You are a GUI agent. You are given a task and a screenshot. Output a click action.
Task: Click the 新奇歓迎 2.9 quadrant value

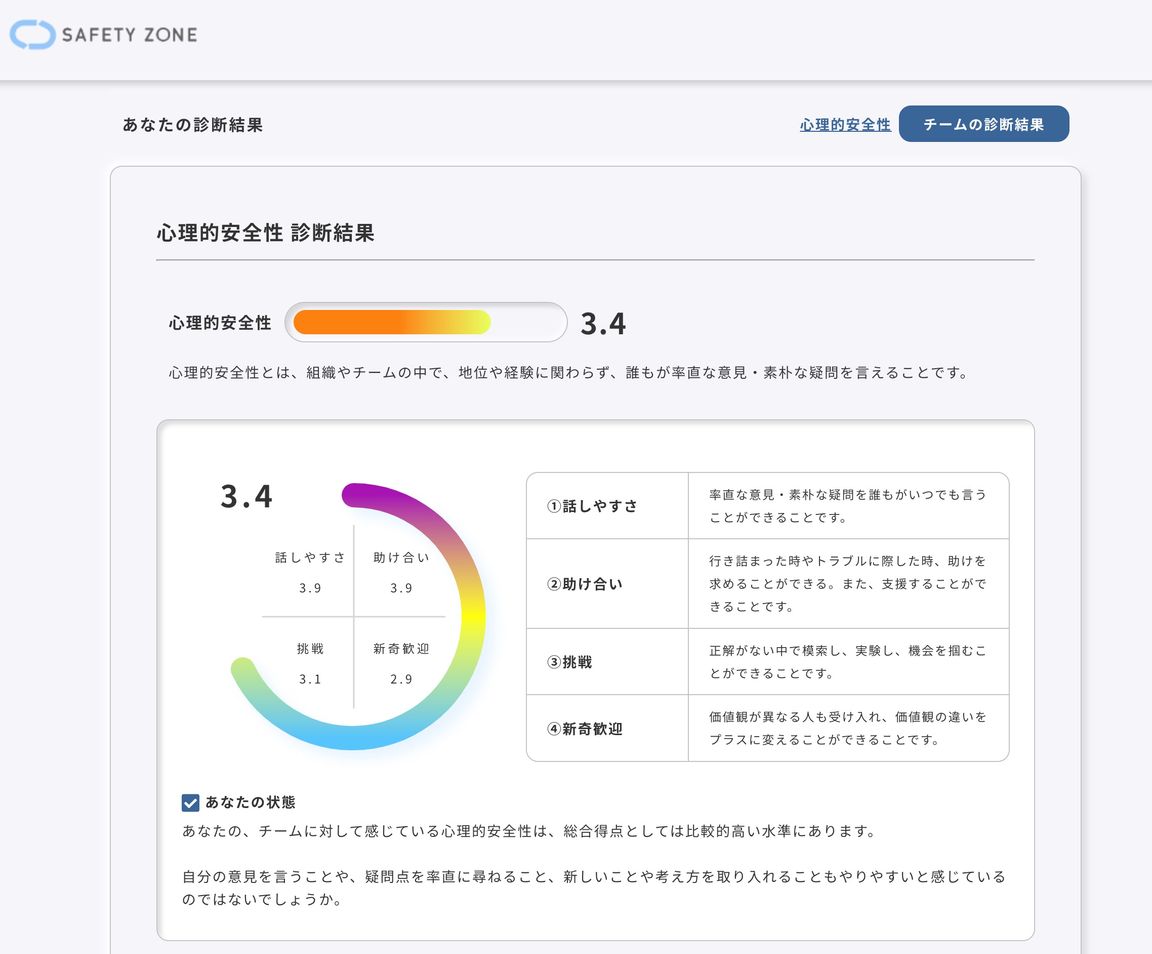point(401,679)
